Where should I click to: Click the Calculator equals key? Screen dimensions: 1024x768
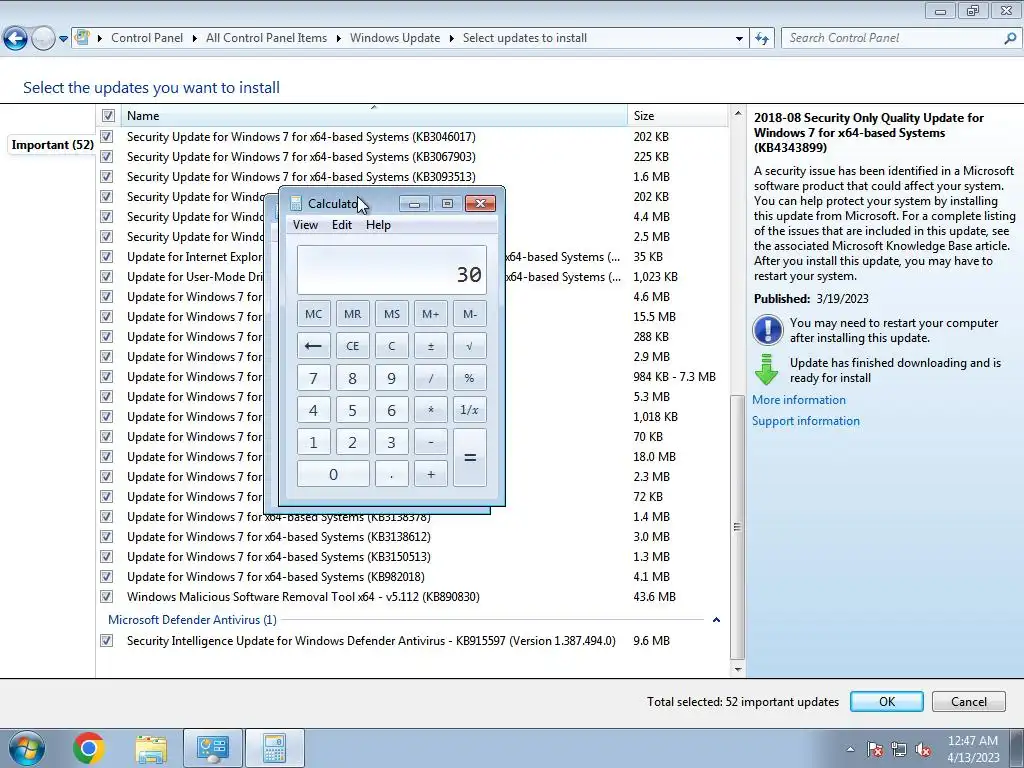click(470, 458)
